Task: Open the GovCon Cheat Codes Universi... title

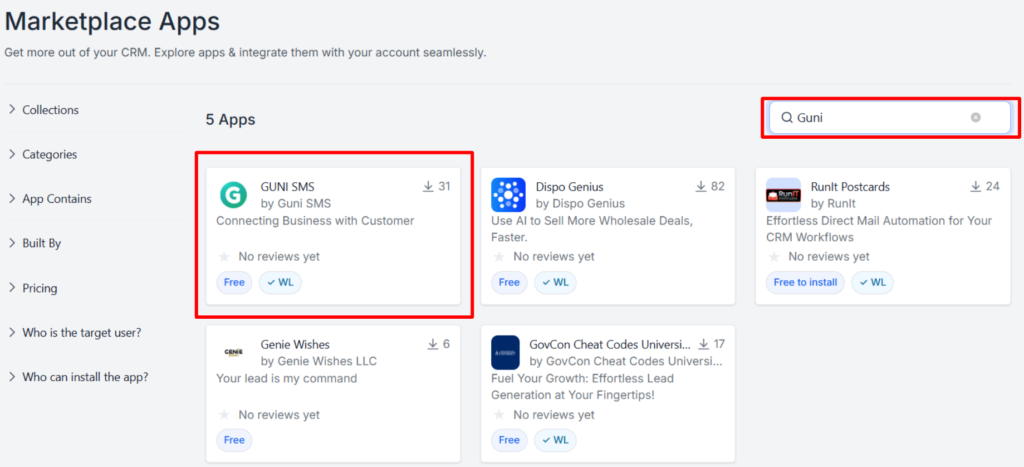Action: click(610, 344)
